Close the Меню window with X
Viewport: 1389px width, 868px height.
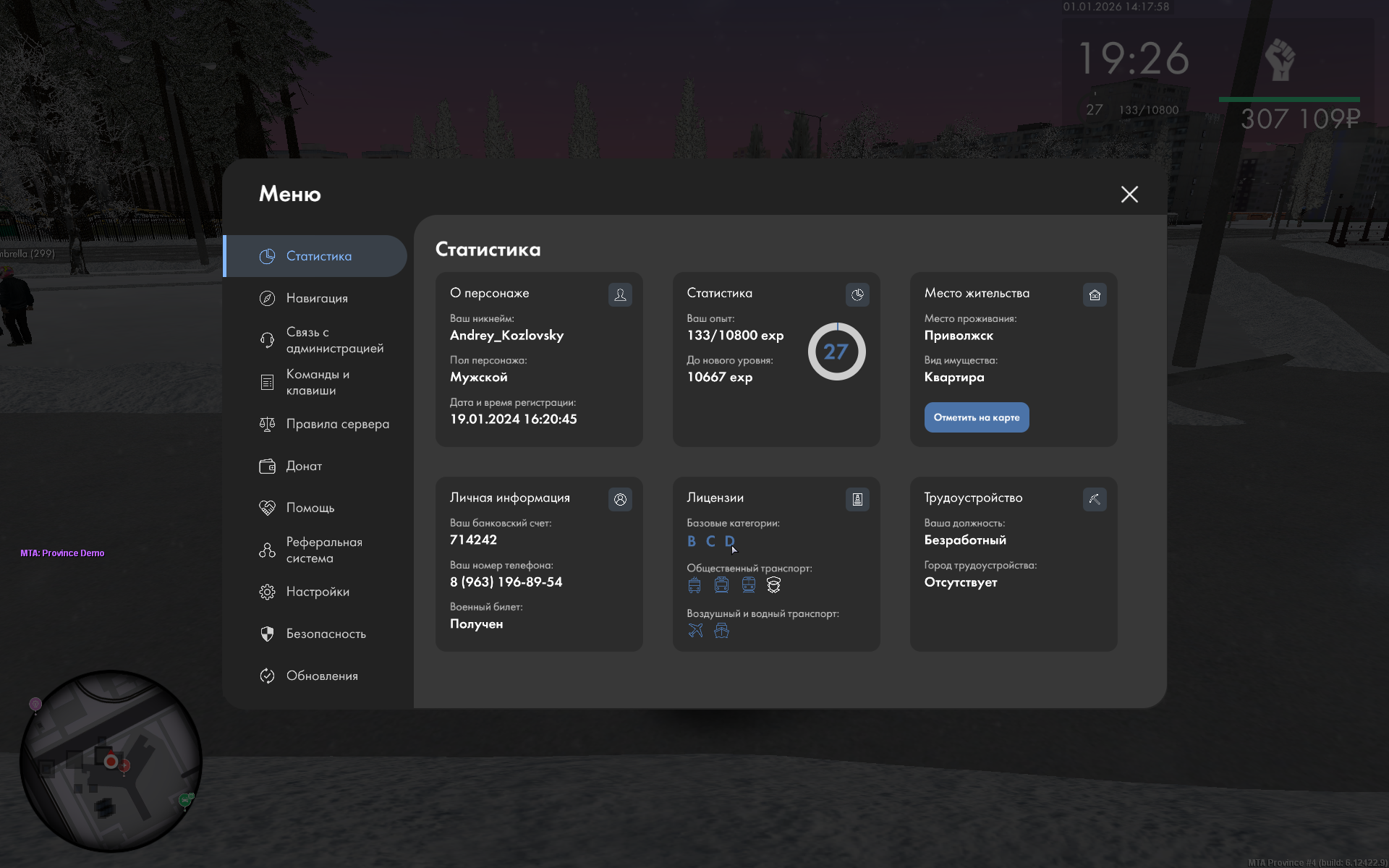[1129, 194]
